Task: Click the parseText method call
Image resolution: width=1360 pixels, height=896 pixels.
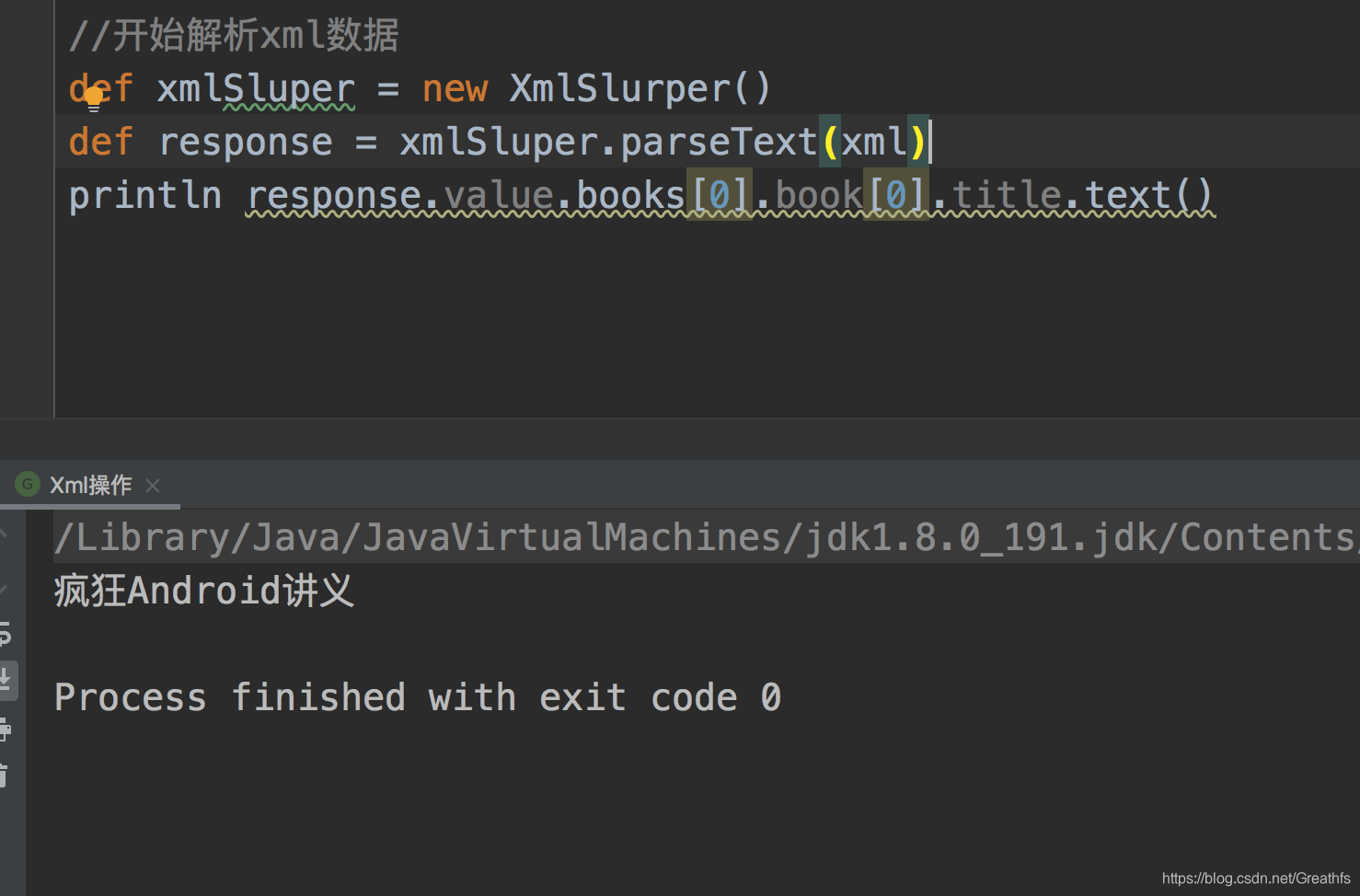Action: pyautogui.click(x=719, y=143)
